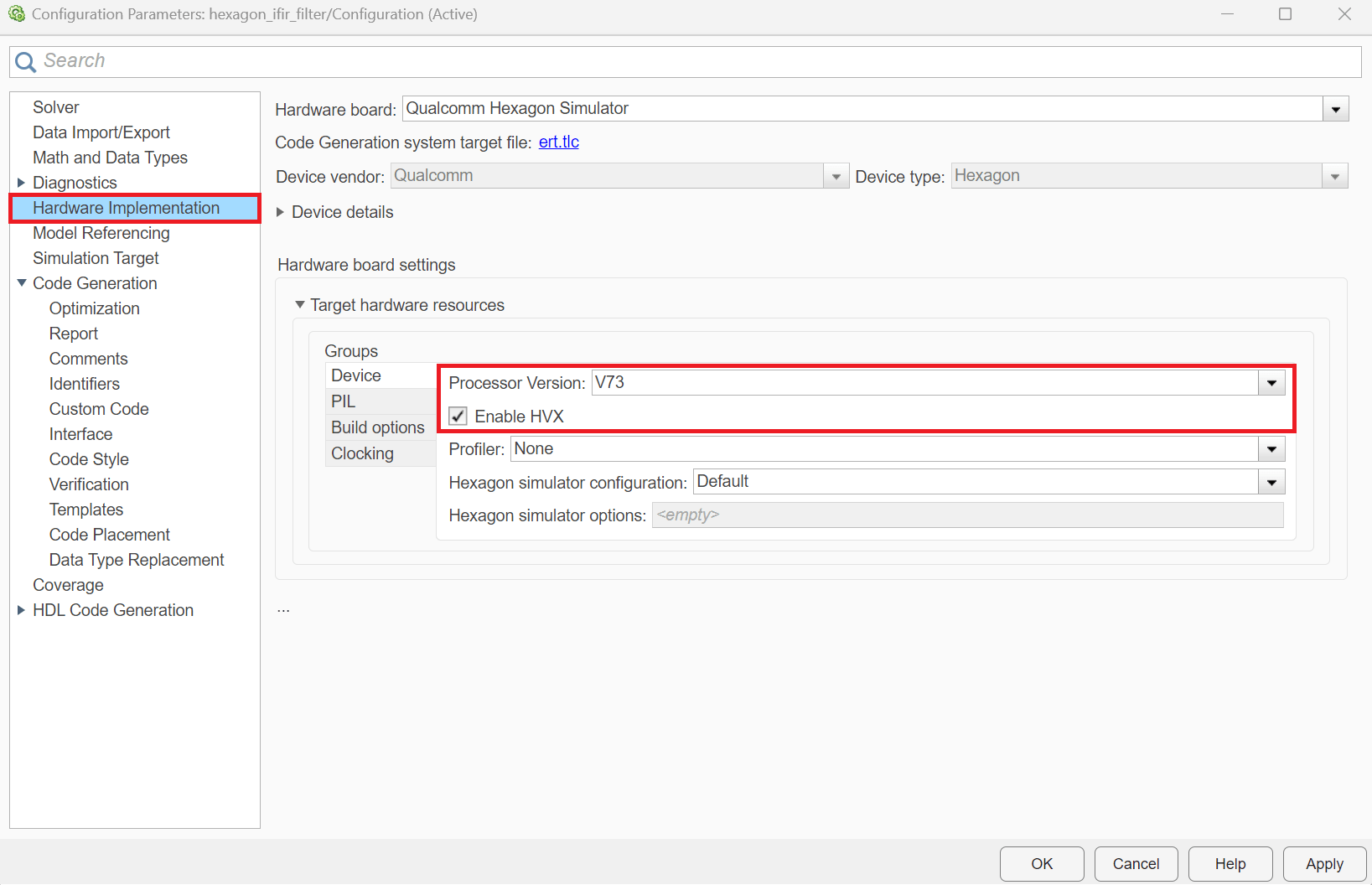
Task: Open the ert.tlc target file link
Action: pos(558,142)
